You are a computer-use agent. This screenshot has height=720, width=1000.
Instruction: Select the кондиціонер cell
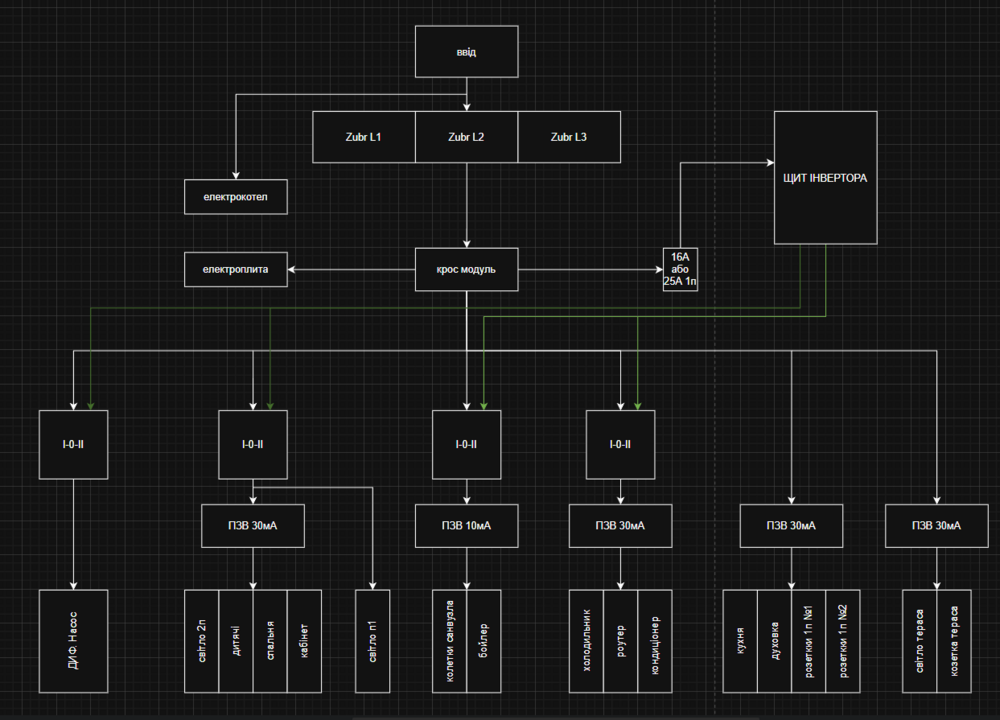[655, 641]
